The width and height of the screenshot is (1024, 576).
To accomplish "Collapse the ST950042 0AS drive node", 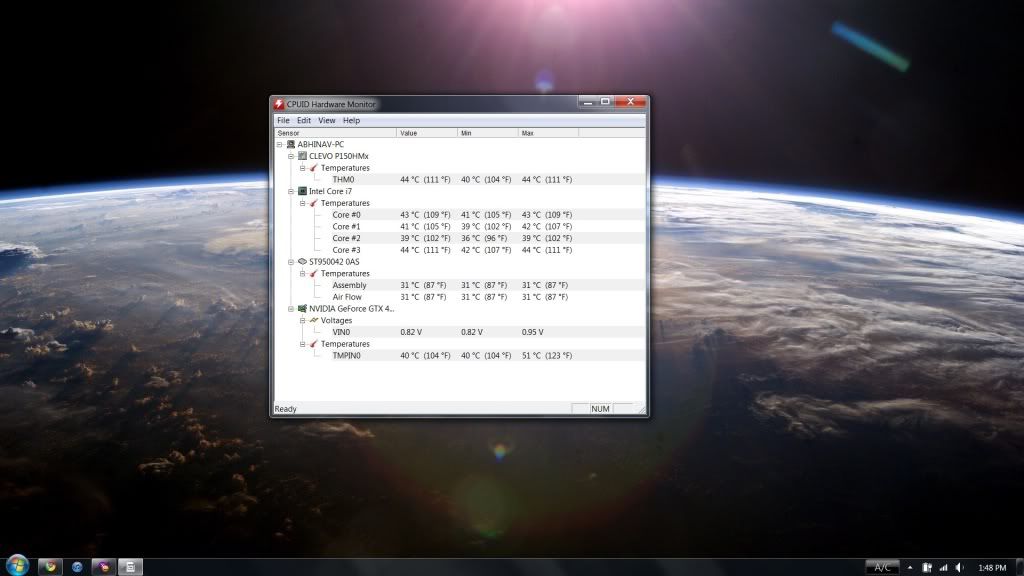I will [x=291, y=262].
